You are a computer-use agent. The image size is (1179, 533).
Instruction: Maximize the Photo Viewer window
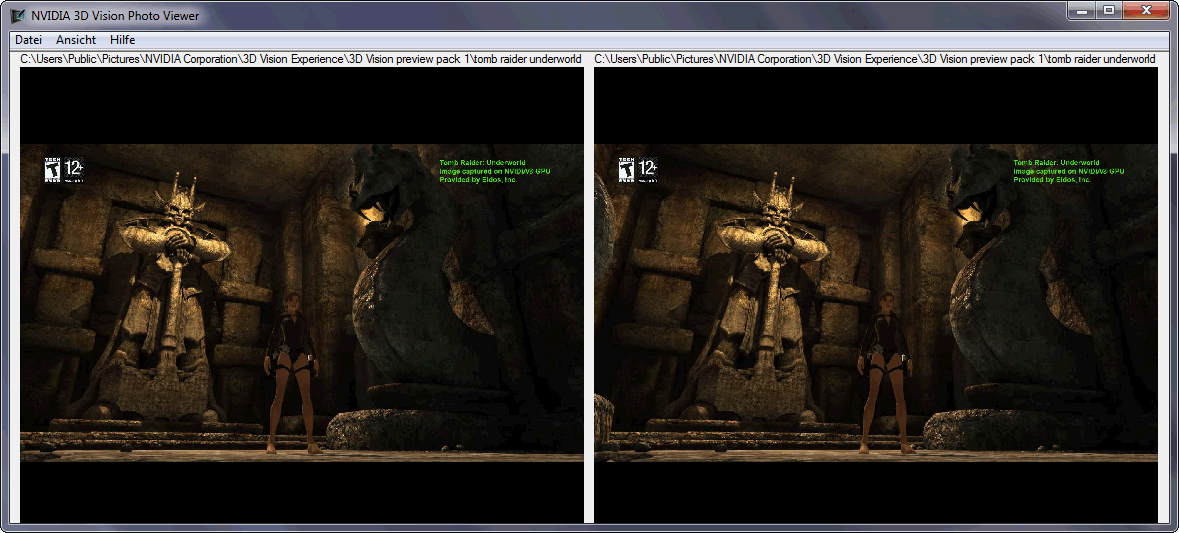pyautogui.click(x=1108, y=11)
